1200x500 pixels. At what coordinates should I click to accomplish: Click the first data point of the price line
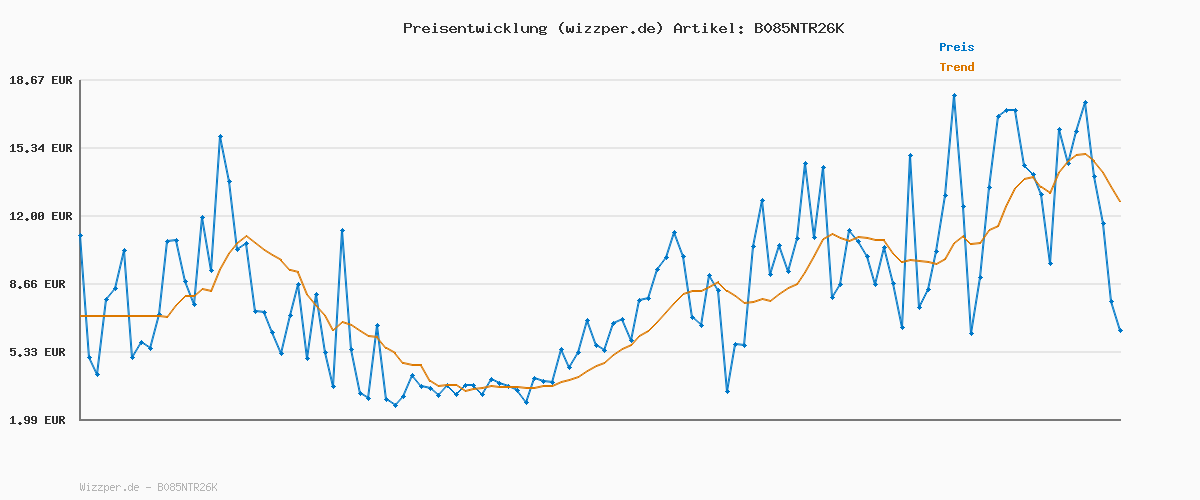point(80,235)
